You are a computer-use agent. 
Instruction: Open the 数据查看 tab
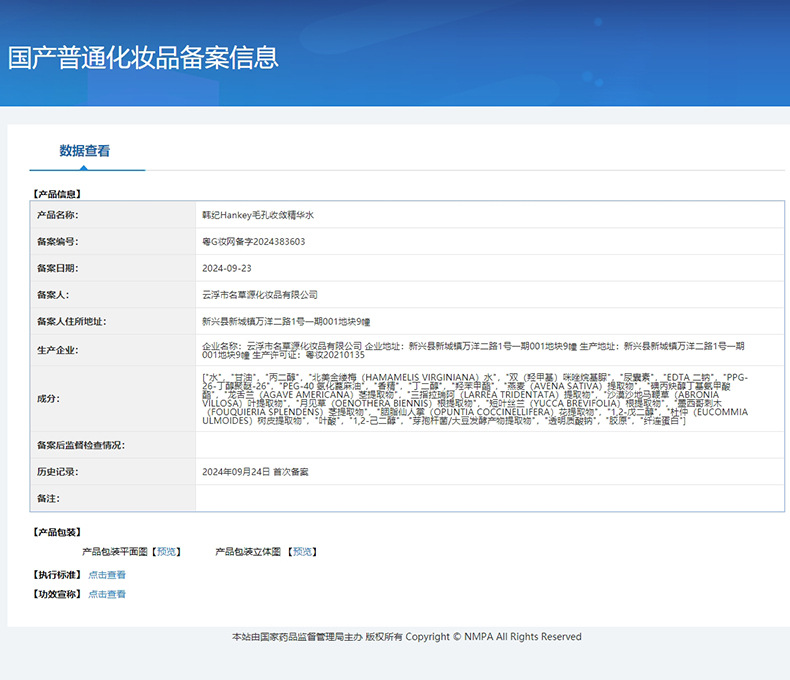tap(85, 151)
